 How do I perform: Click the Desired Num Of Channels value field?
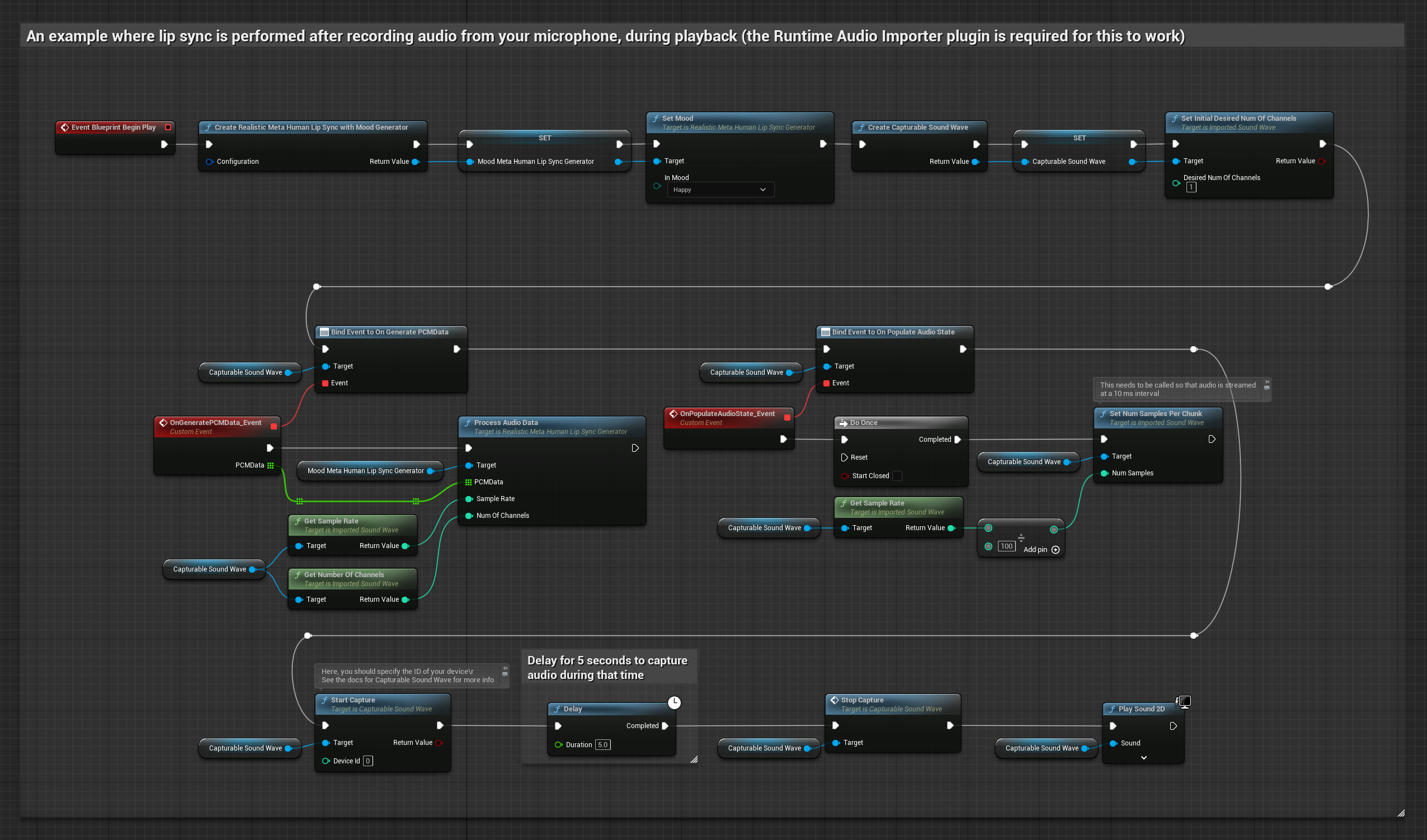coord(1191,187)
